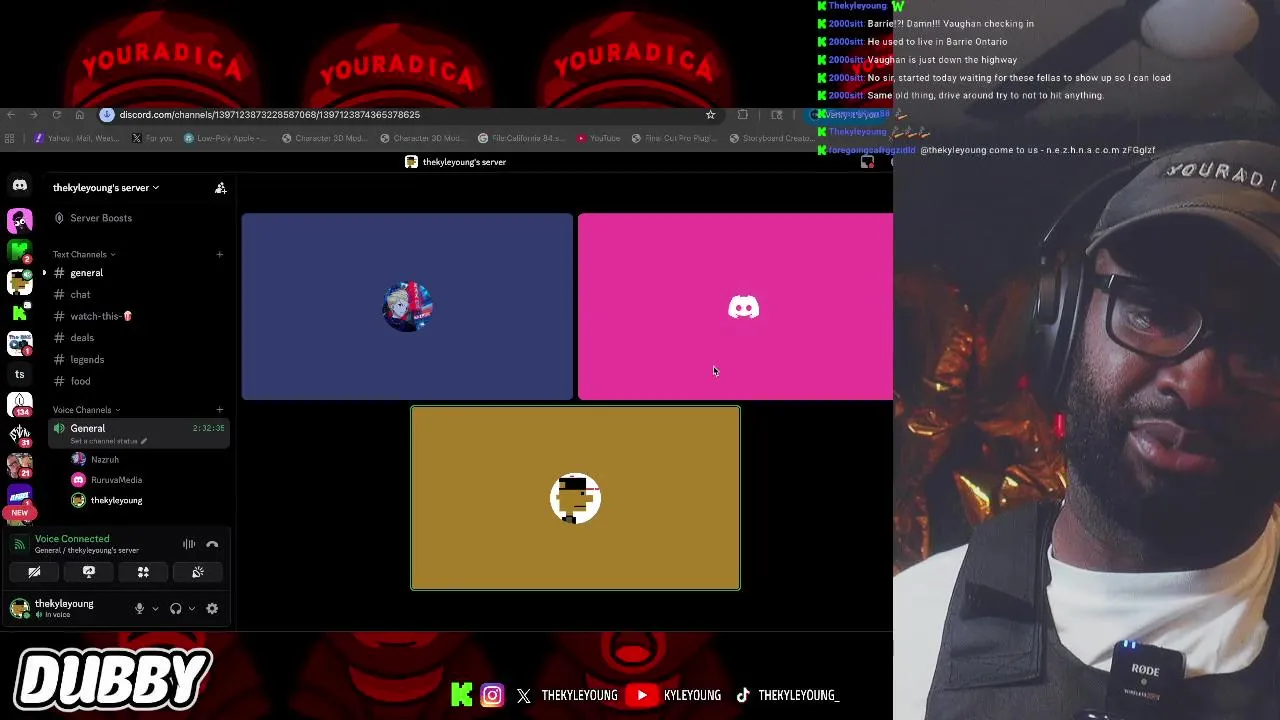This screenshot has height=720, width=1280.
Task: Collapse the Text Channels category
Action: click(x=83, y=254)
